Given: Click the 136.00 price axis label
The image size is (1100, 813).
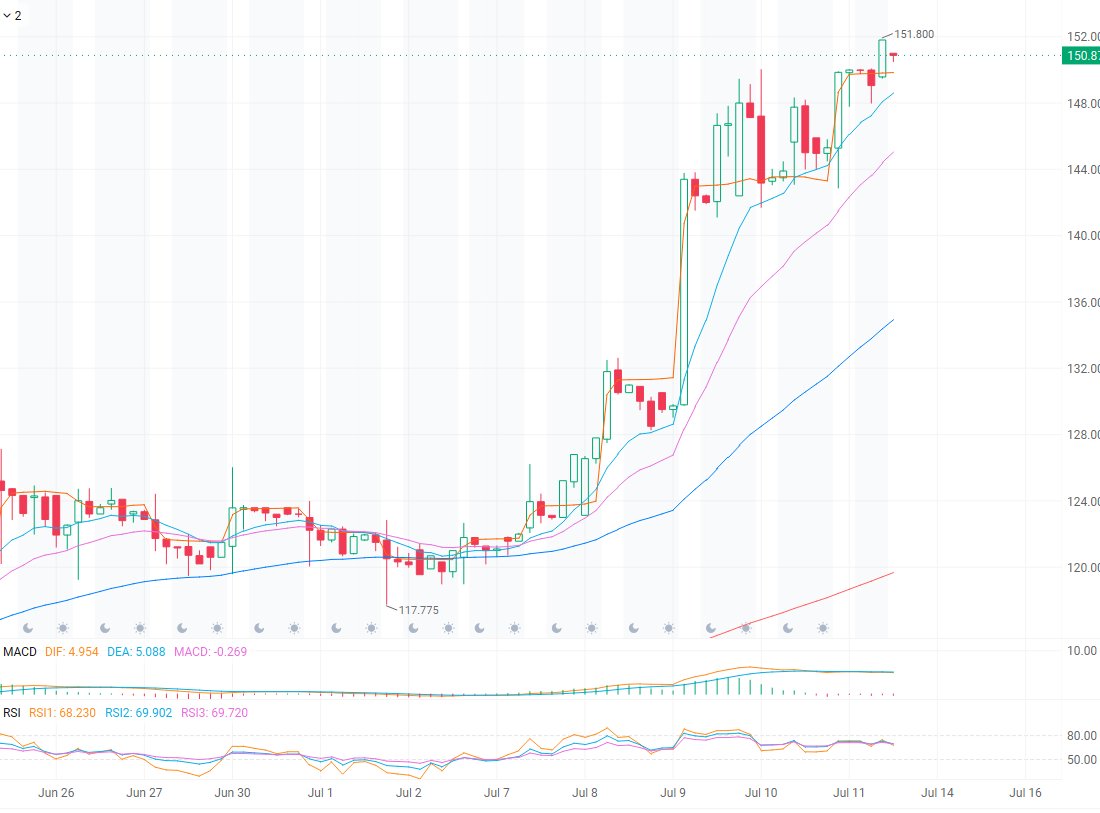Looking at the screenshot, I should tap(1082, 302).
